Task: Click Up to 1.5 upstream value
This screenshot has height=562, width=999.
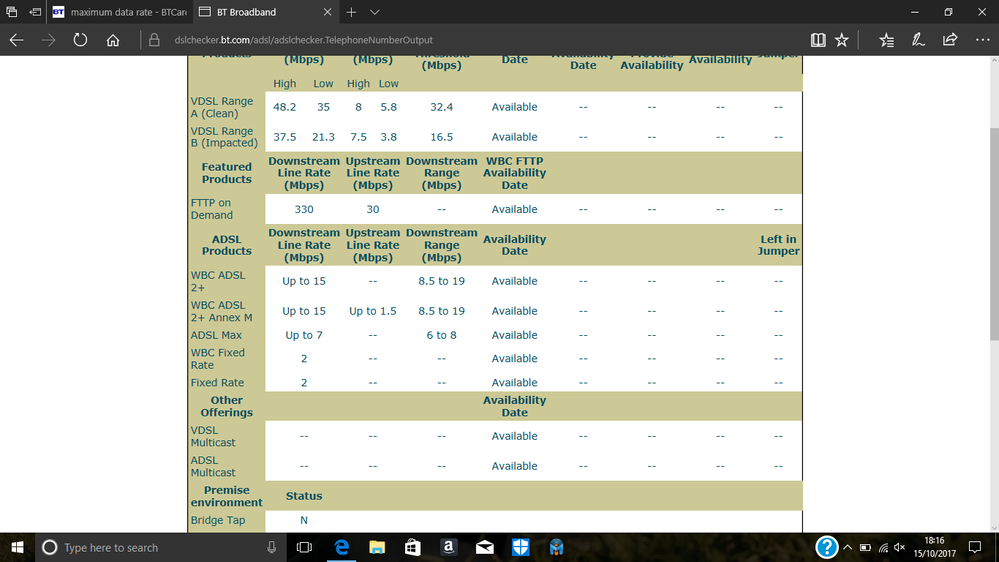Action: point(373,311)
